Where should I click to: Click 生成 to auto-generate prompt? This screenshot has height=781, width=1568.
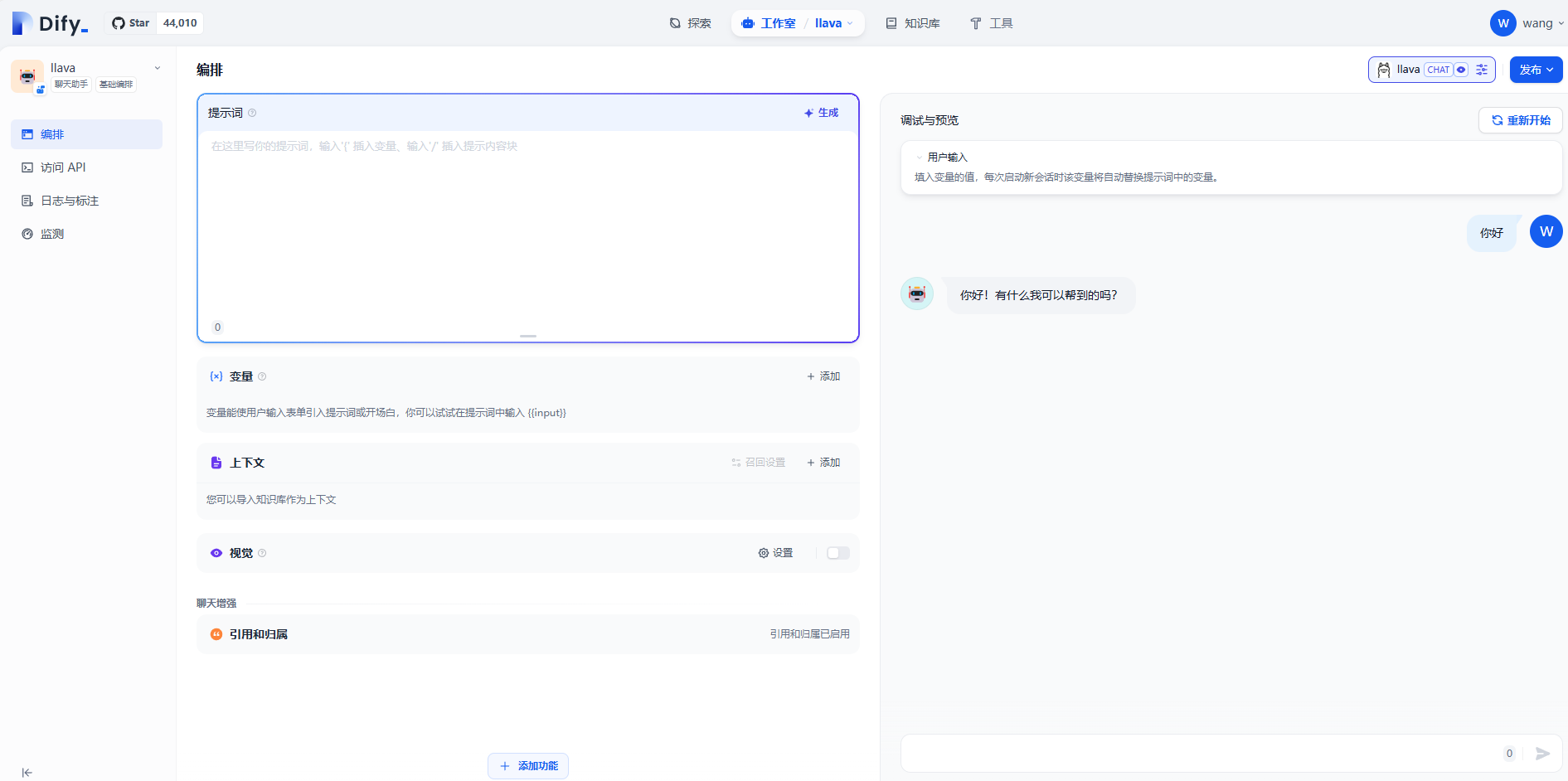821,113
